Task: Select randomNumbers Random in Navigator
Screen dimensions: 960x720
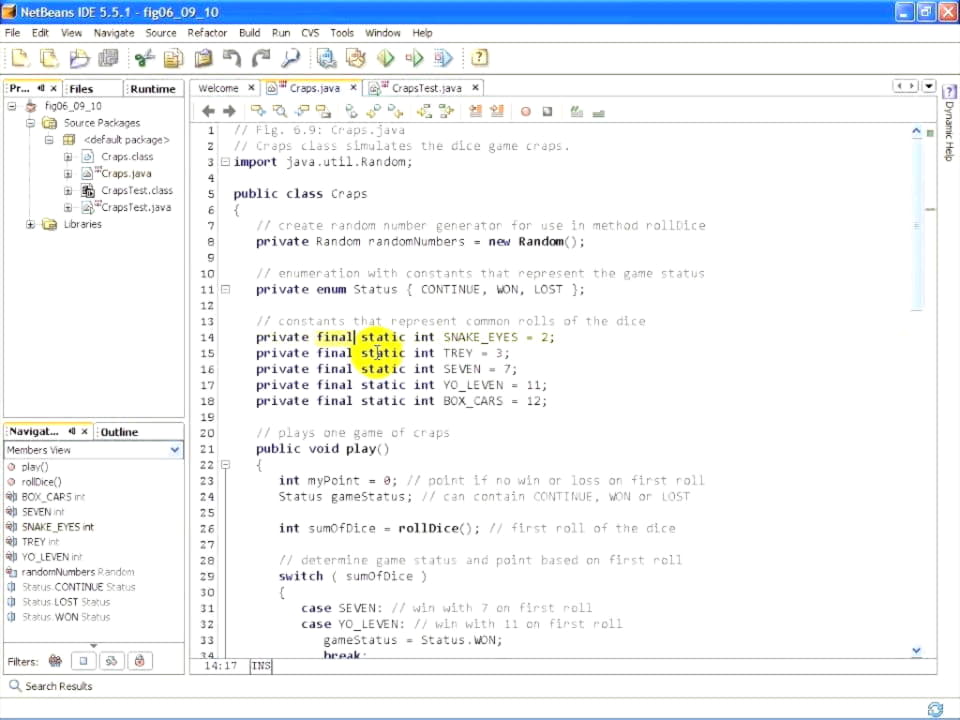Action: point(78,572)
